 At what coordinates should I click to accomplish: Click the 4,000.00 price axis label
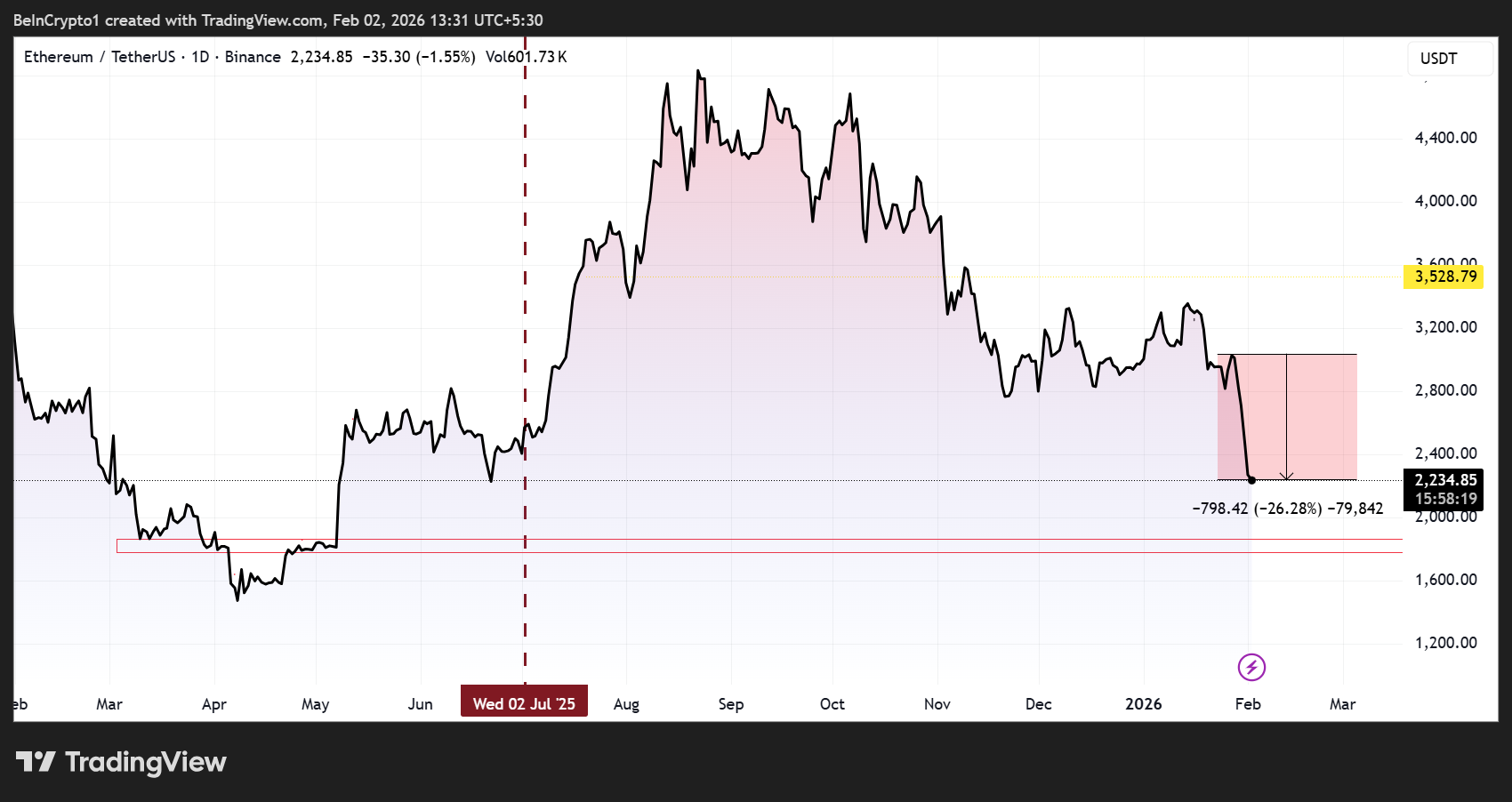1445,201
